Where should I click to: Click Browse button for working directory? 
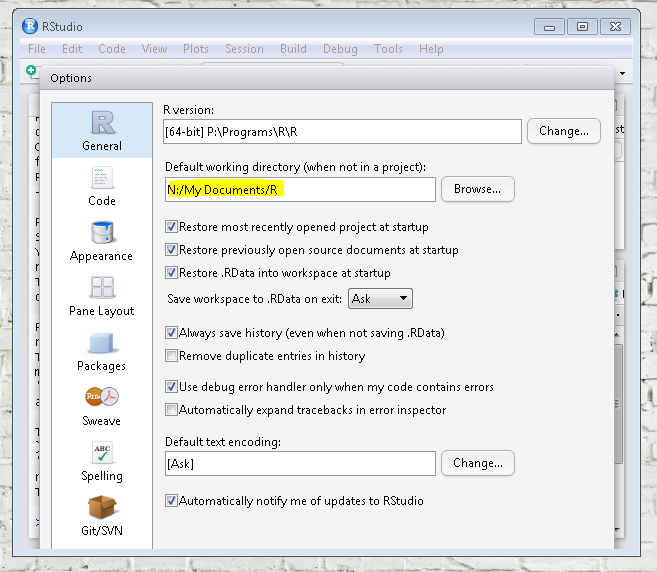(x=478, y=189)
